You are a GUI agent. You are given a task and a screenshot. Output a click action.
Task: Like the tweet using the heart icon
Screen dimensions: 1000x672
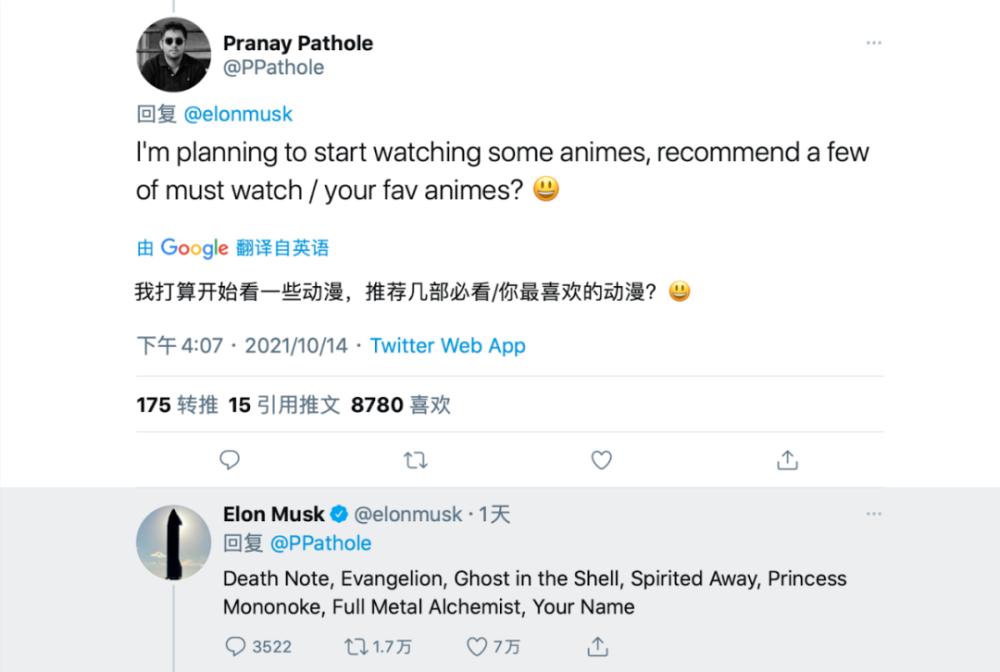(601, 459)
